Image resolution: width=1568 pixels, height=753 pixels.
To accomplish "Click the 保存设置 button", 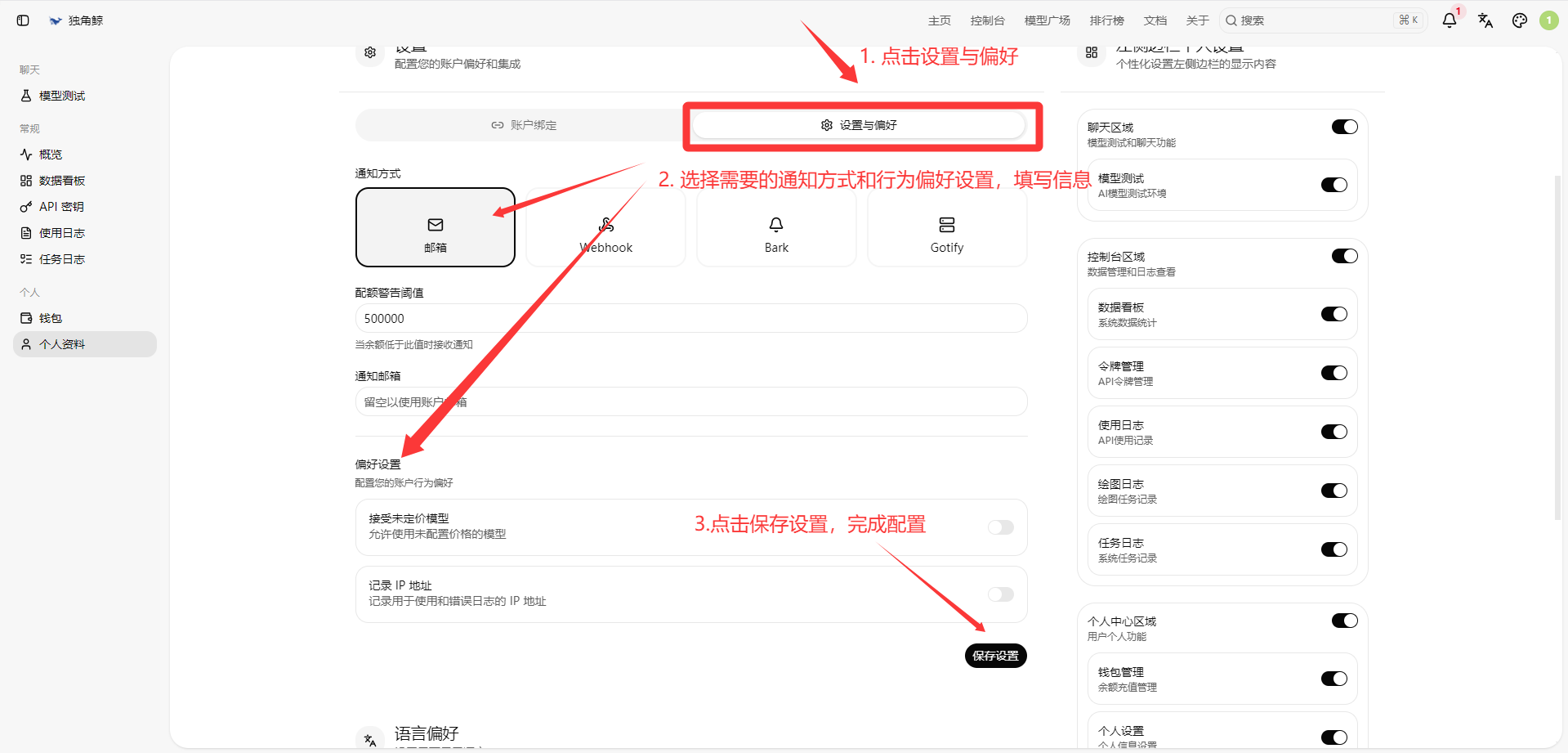I will (995, 656).
